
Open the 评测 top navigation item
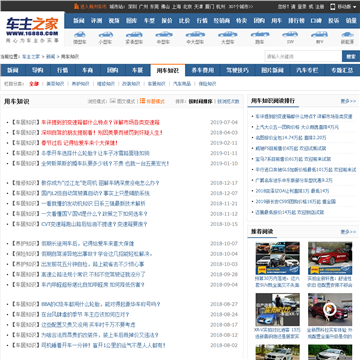click(96, 21)
